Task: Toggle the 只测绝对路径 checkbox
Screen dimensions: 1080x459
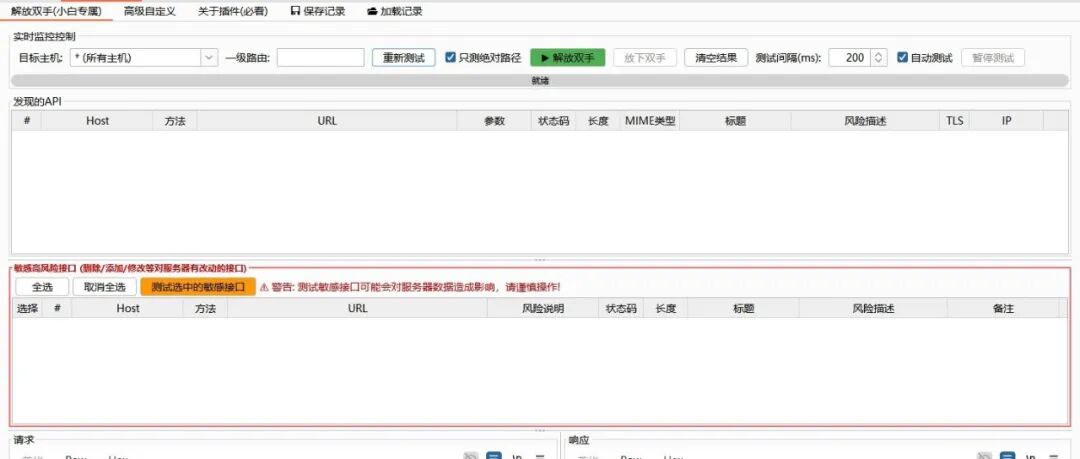Action: [451, 58]
